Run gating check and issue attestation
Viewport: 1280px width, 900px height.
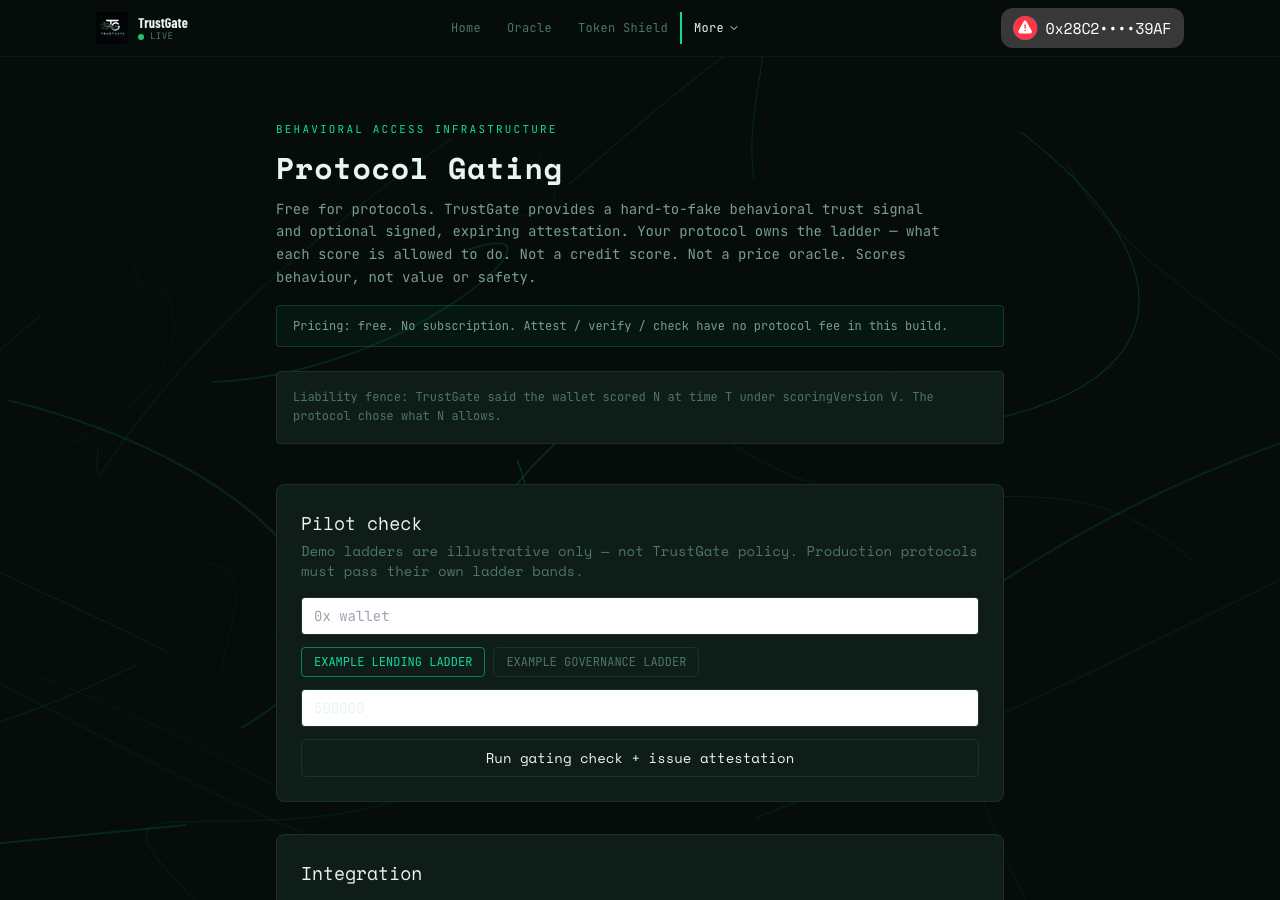pyautogui.click(x=640, y=758)
